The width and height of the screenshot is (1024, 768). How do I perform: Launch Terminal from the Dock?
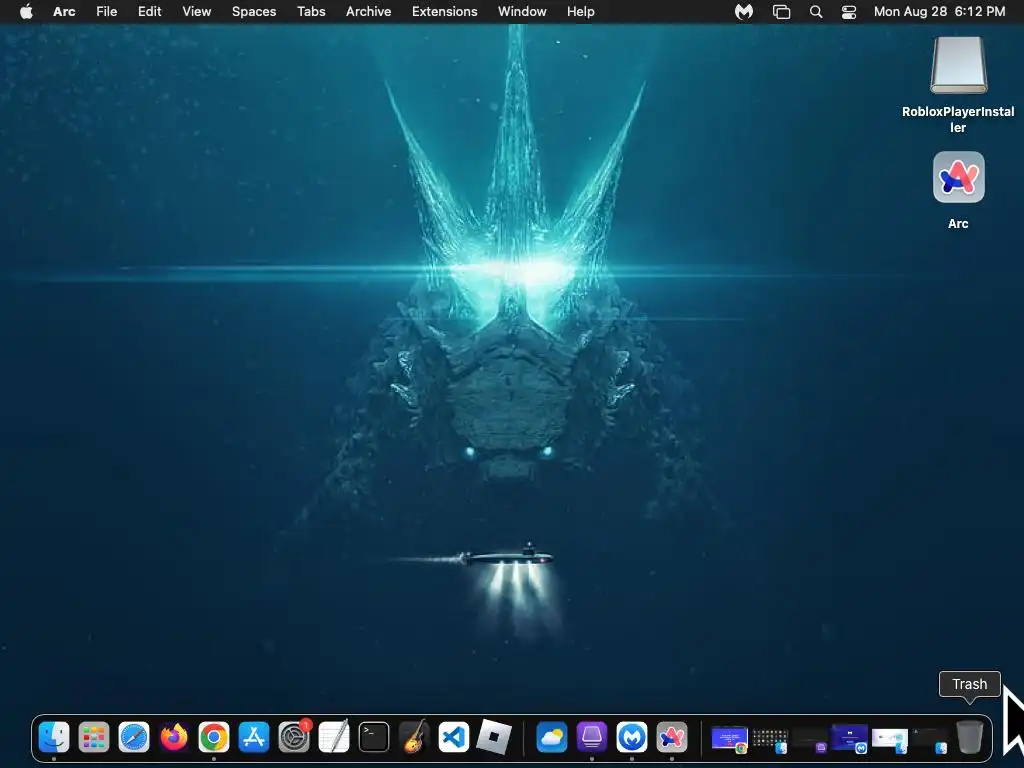374,737
